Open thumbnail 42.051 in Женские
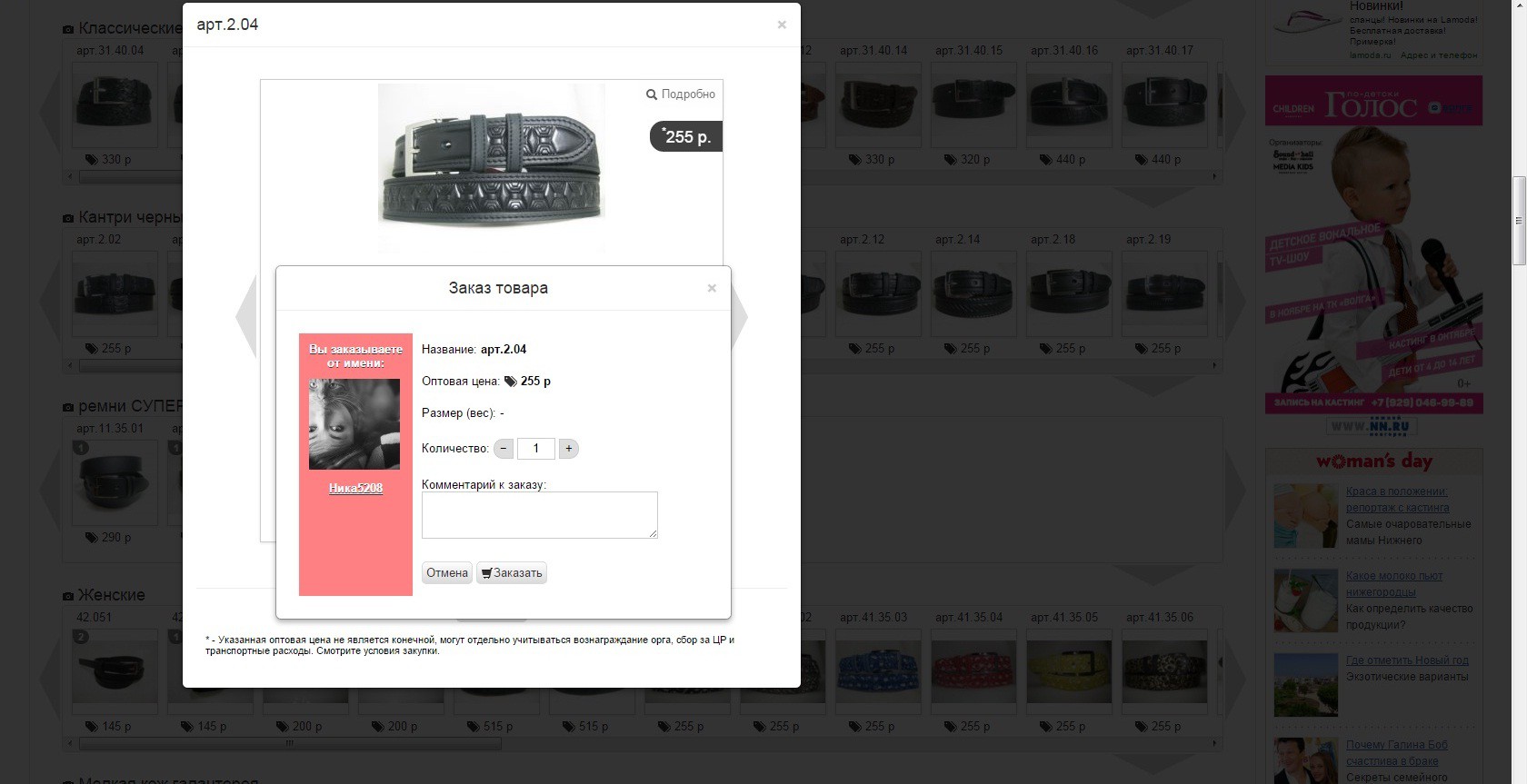This screenshot has width=1527, height=784. pyautogui.click(x=115, y=672)
